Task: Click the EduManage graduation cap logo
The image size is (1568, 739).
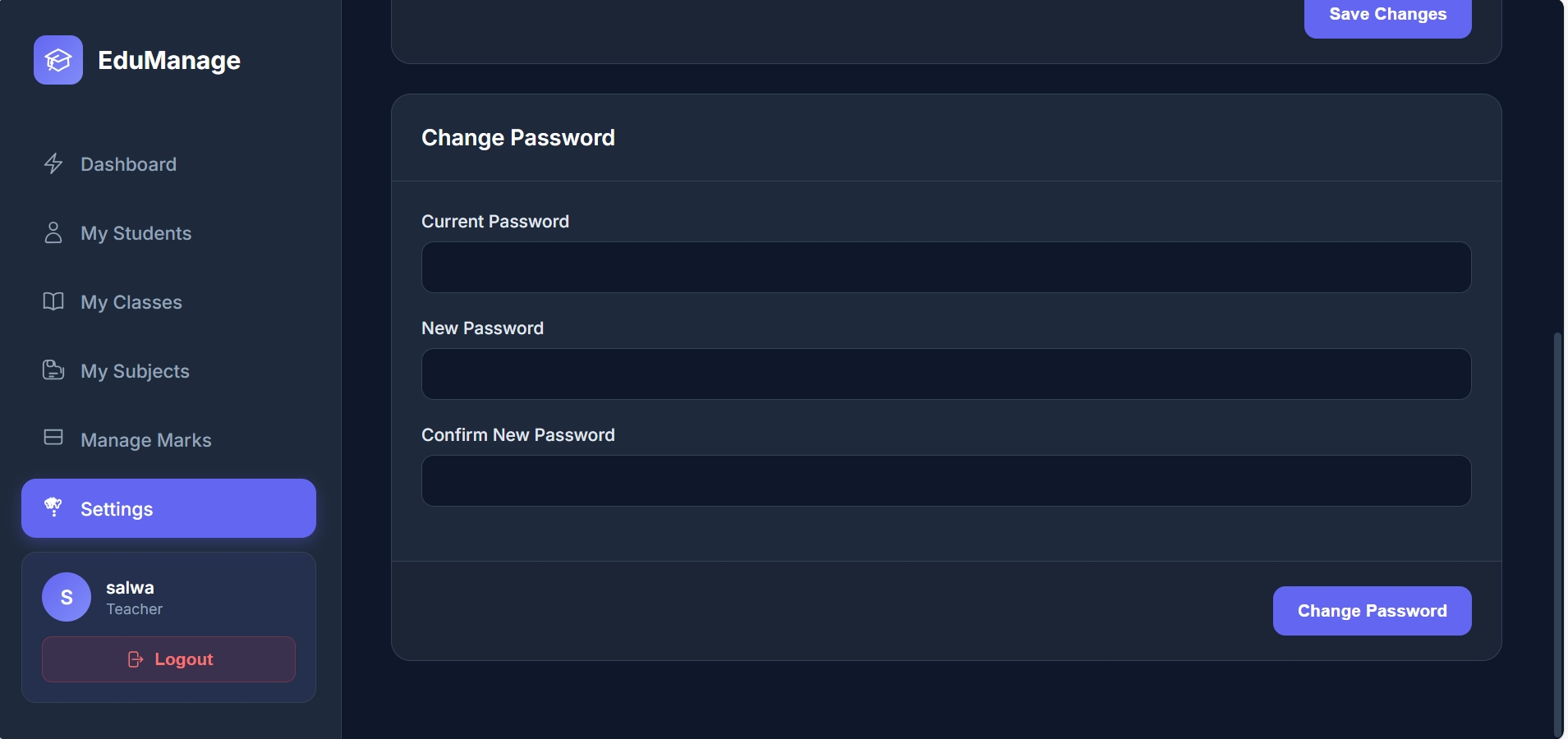Action: [x=58, y=60]
